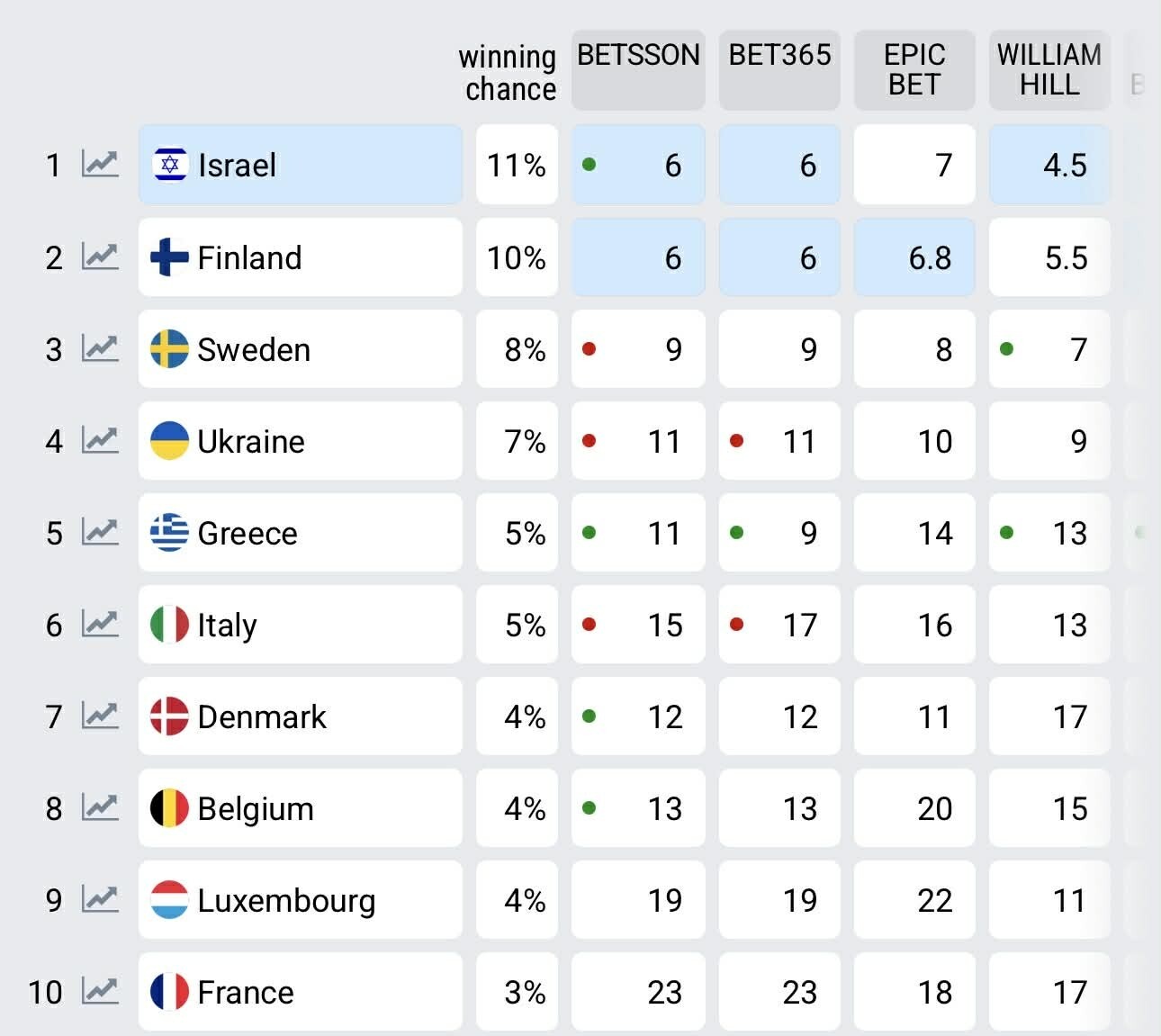Screen dimensions: 1161x1036
Task: Click the Denmark flag icon
Action: [x=169, y=716]
